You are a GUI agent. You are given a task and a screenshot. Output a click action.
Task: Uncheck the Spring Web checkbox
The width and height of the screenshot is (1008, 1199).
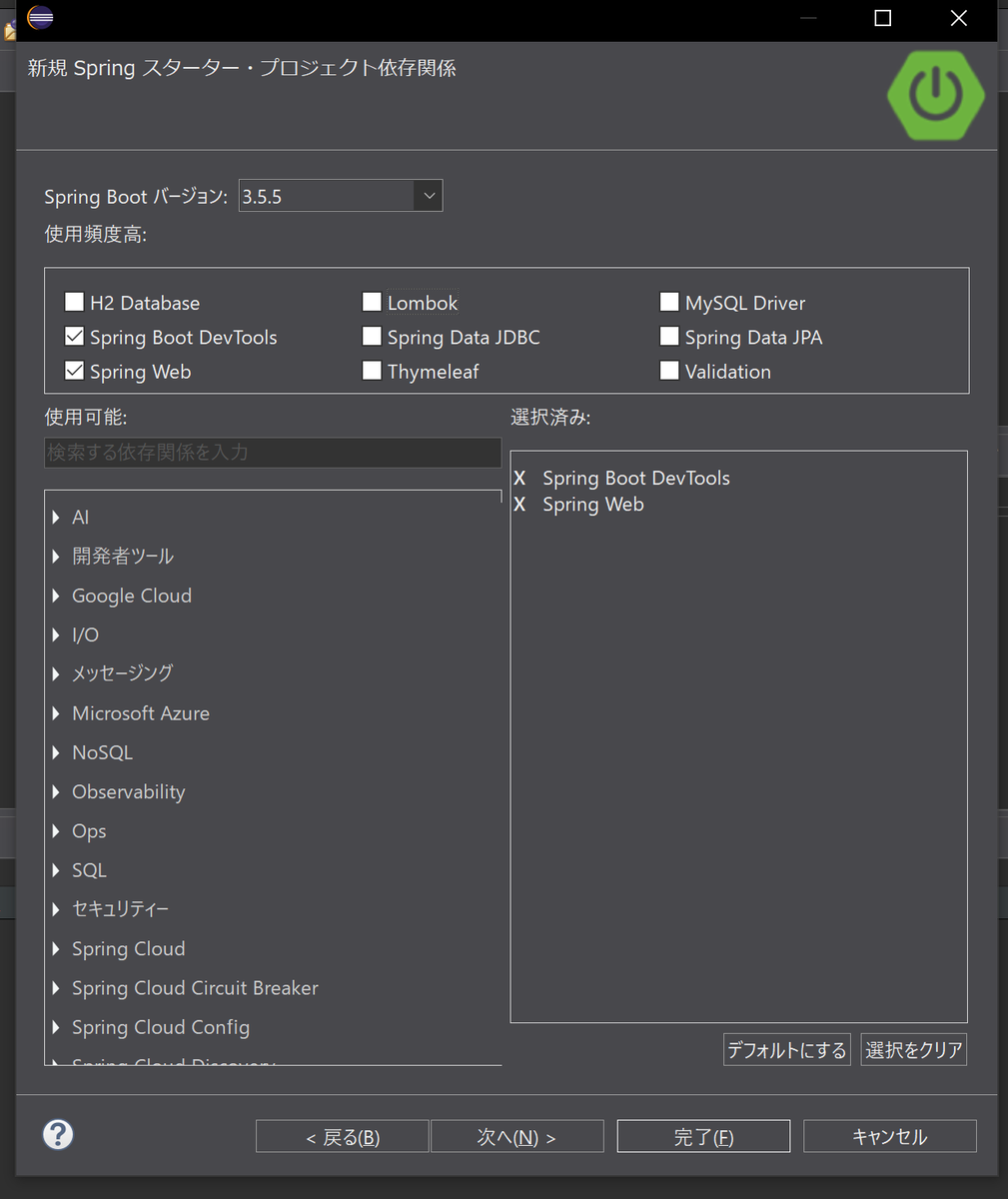tap(74, 371)
